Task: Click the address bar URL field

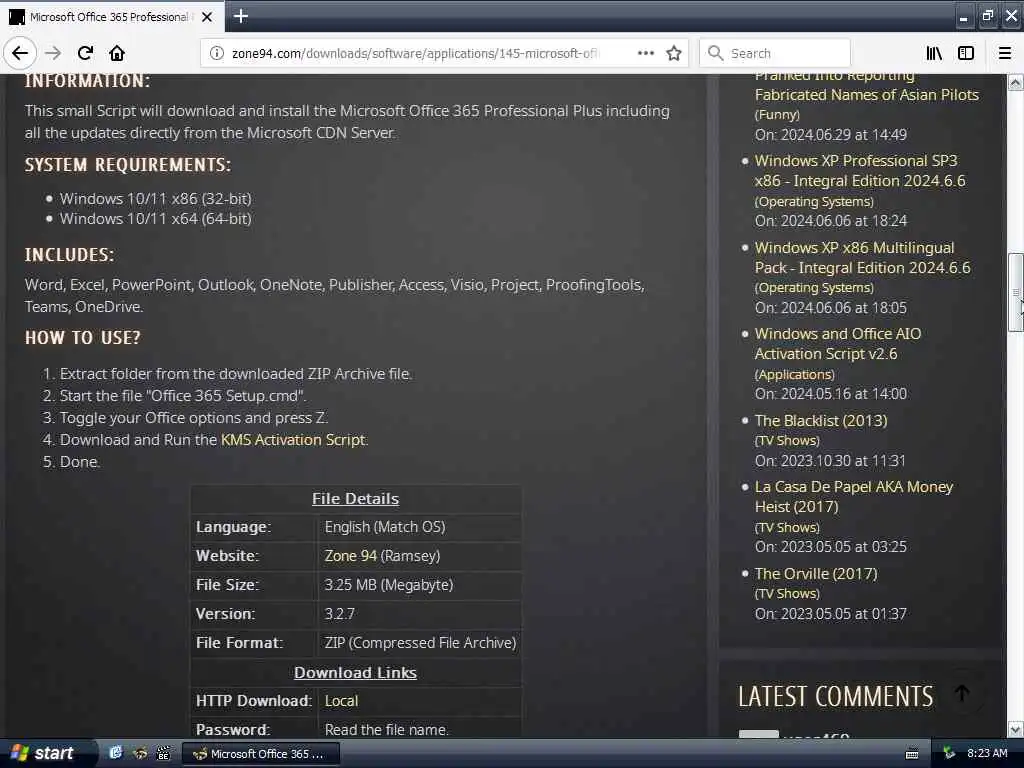Action: point(415,53)
